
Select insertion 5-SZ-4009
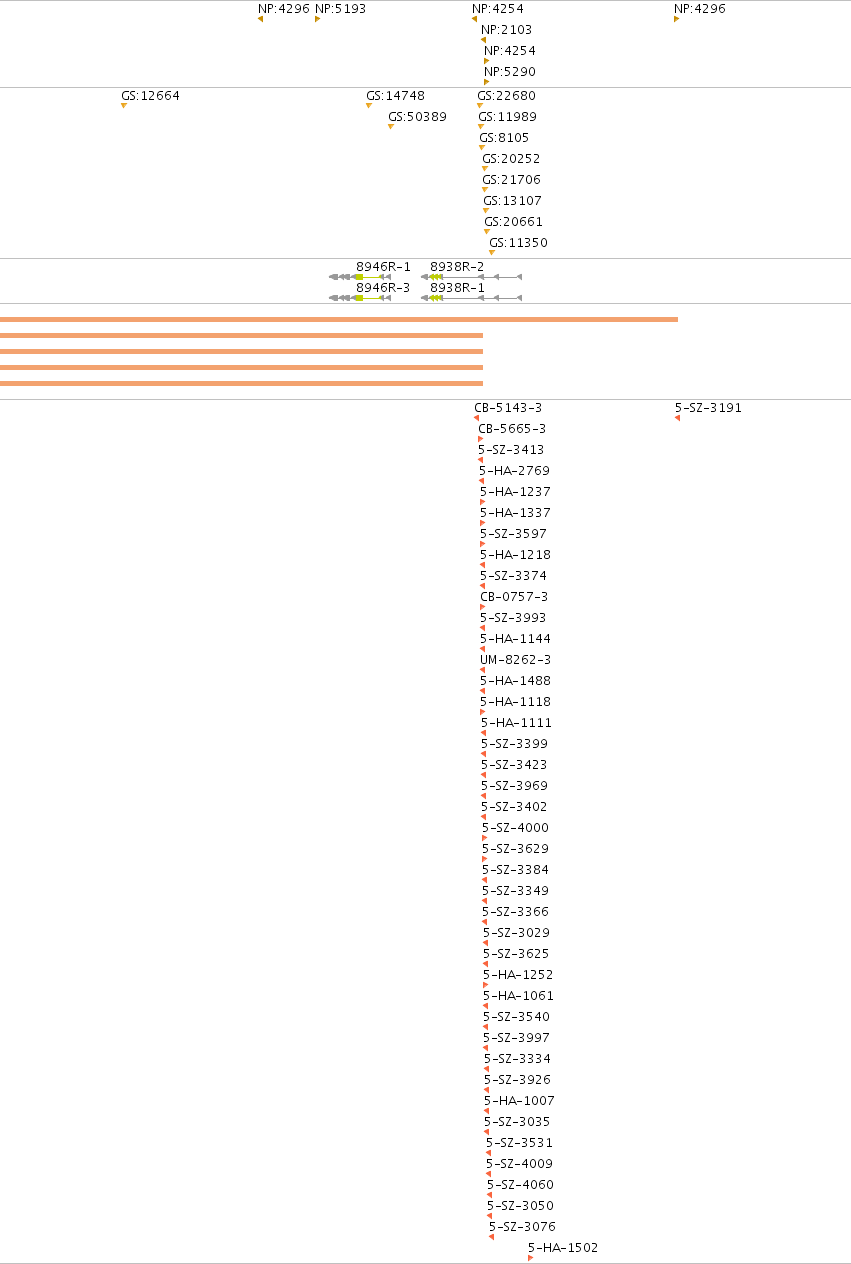[519, 1165]
